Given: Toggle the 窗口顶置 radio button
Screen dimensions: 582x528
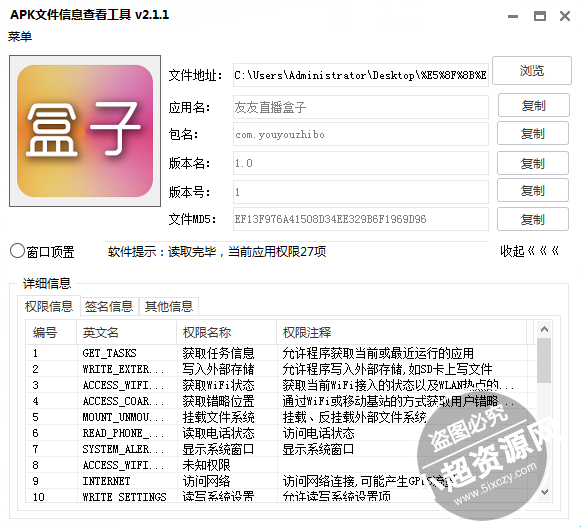Looking at the screenshot, I should [x=17, y=251].
